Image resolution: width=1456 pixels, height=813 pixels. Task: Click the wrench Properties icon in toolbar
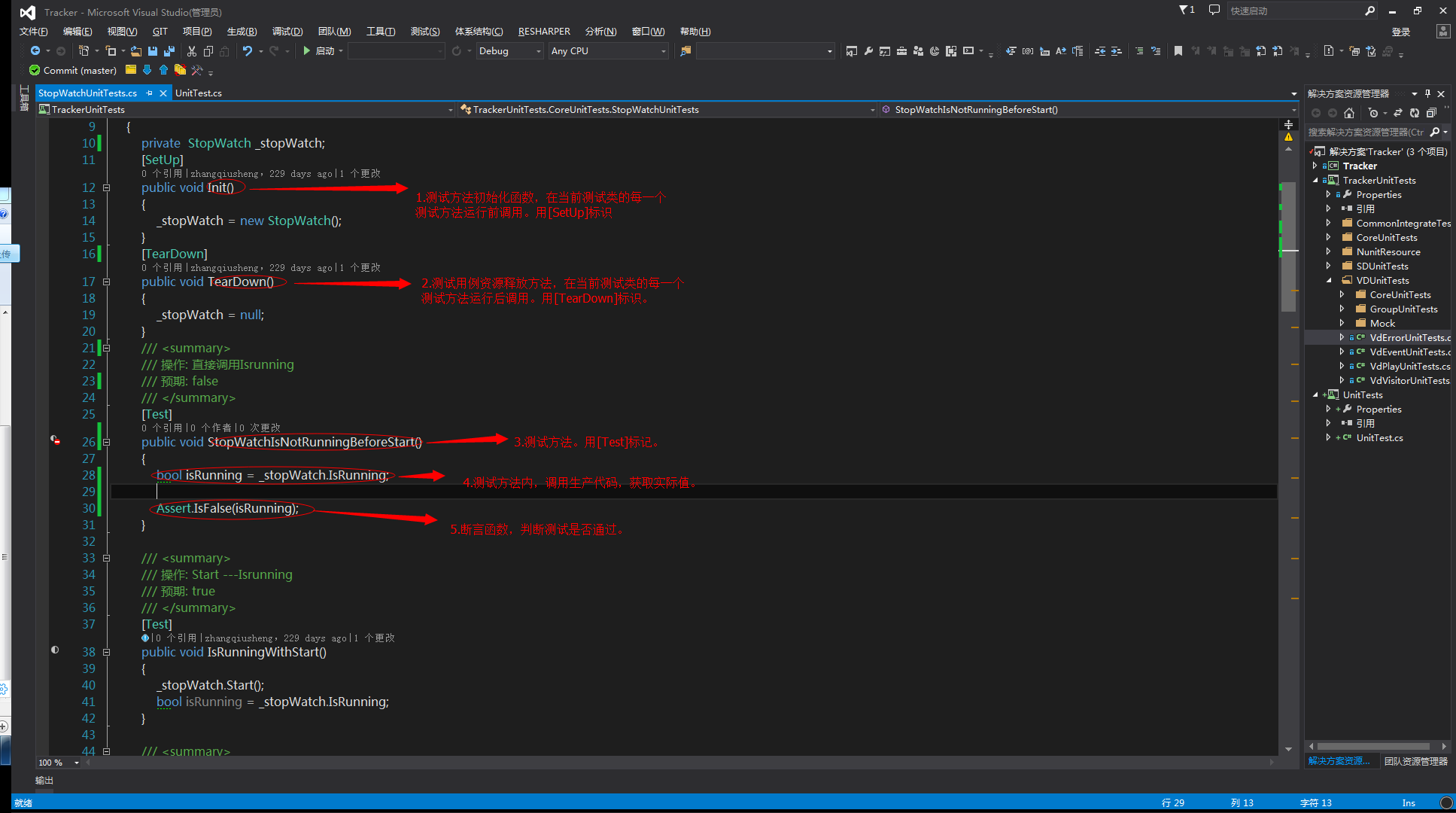pyautogui.click(x=868, y=51)
